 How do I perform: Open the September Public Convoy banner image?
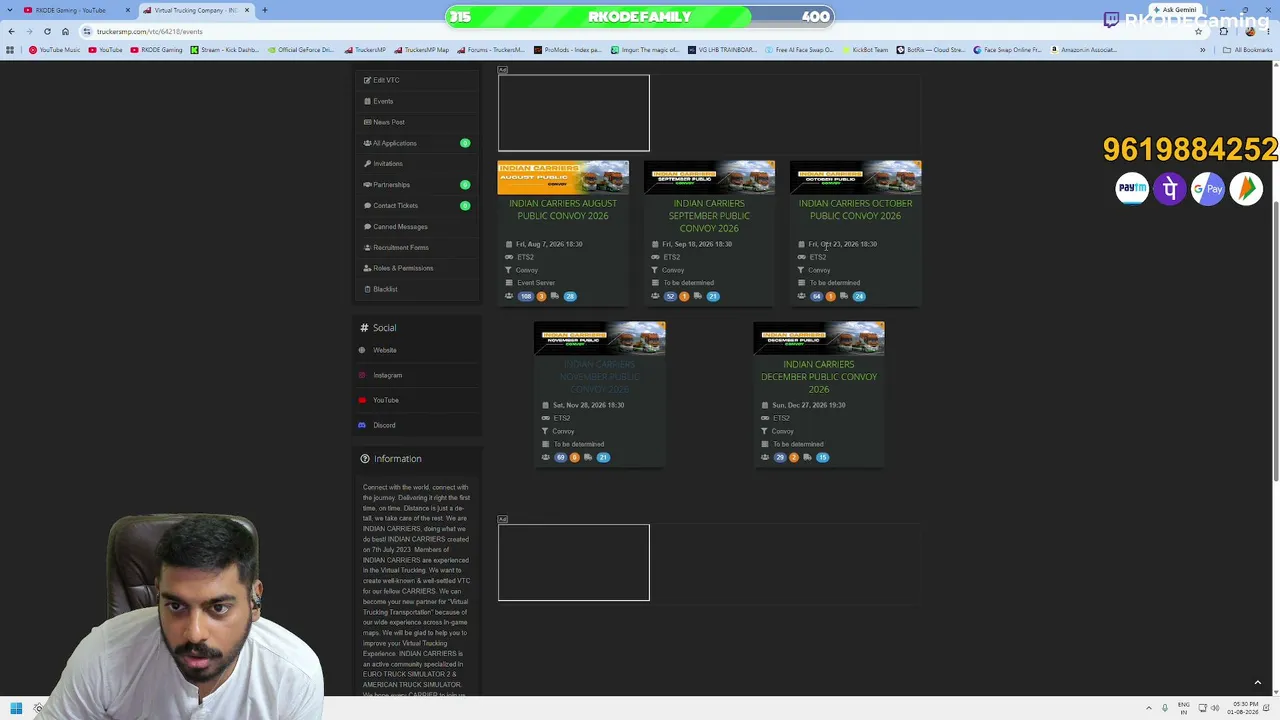pyautogui.click(x=709, y=177)
